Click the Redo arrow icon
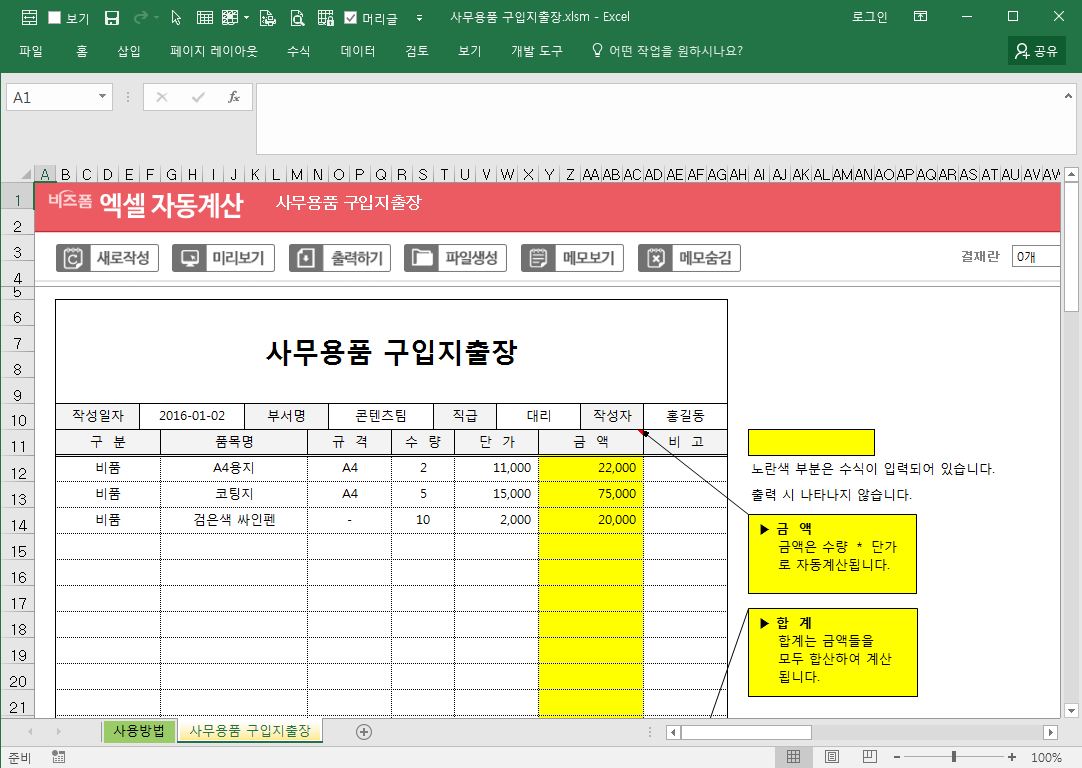 [140, 18]
